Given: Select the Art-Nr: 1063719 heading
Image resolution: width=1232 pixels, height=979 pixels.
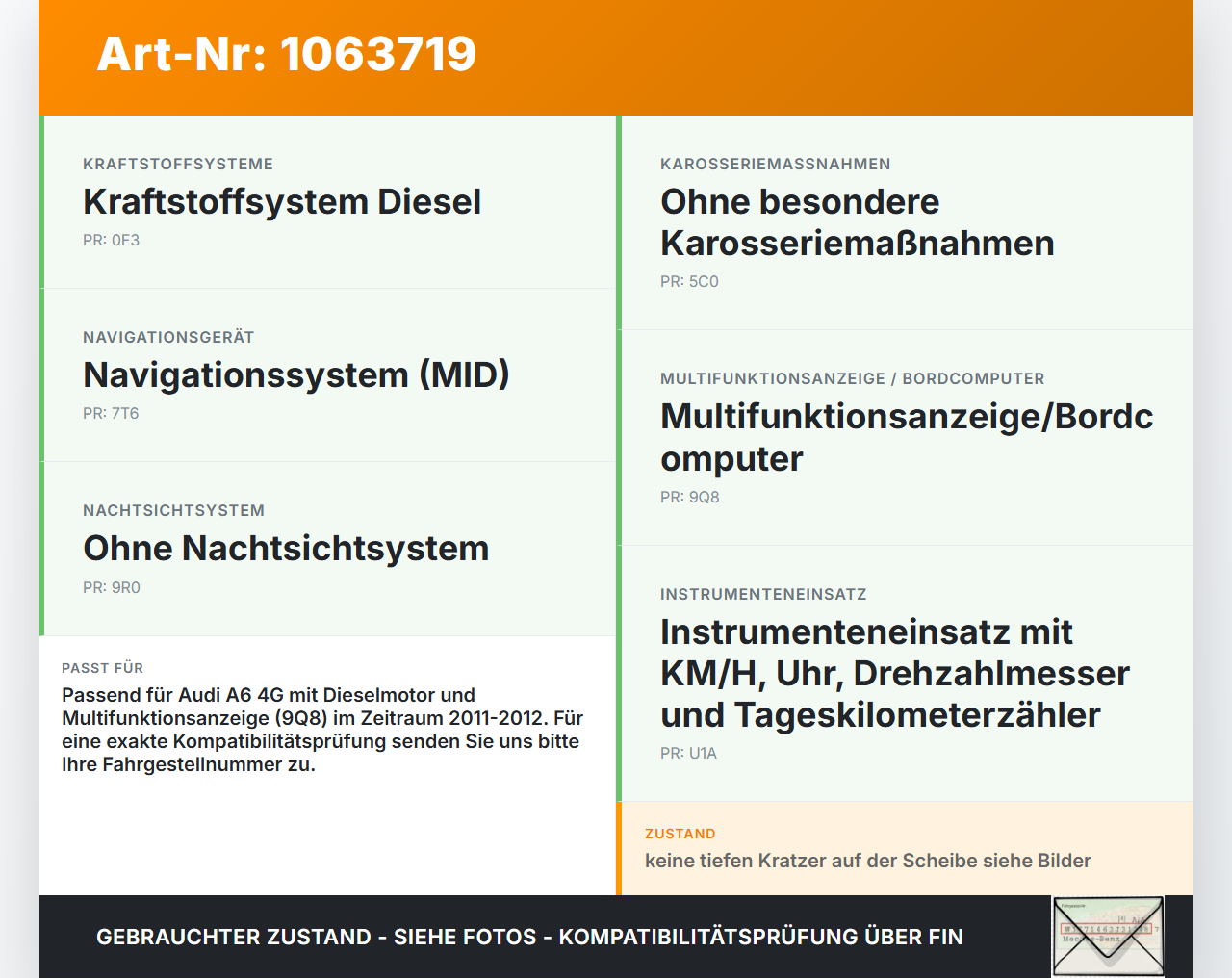Looking at the screenshot, I should 287,54.
